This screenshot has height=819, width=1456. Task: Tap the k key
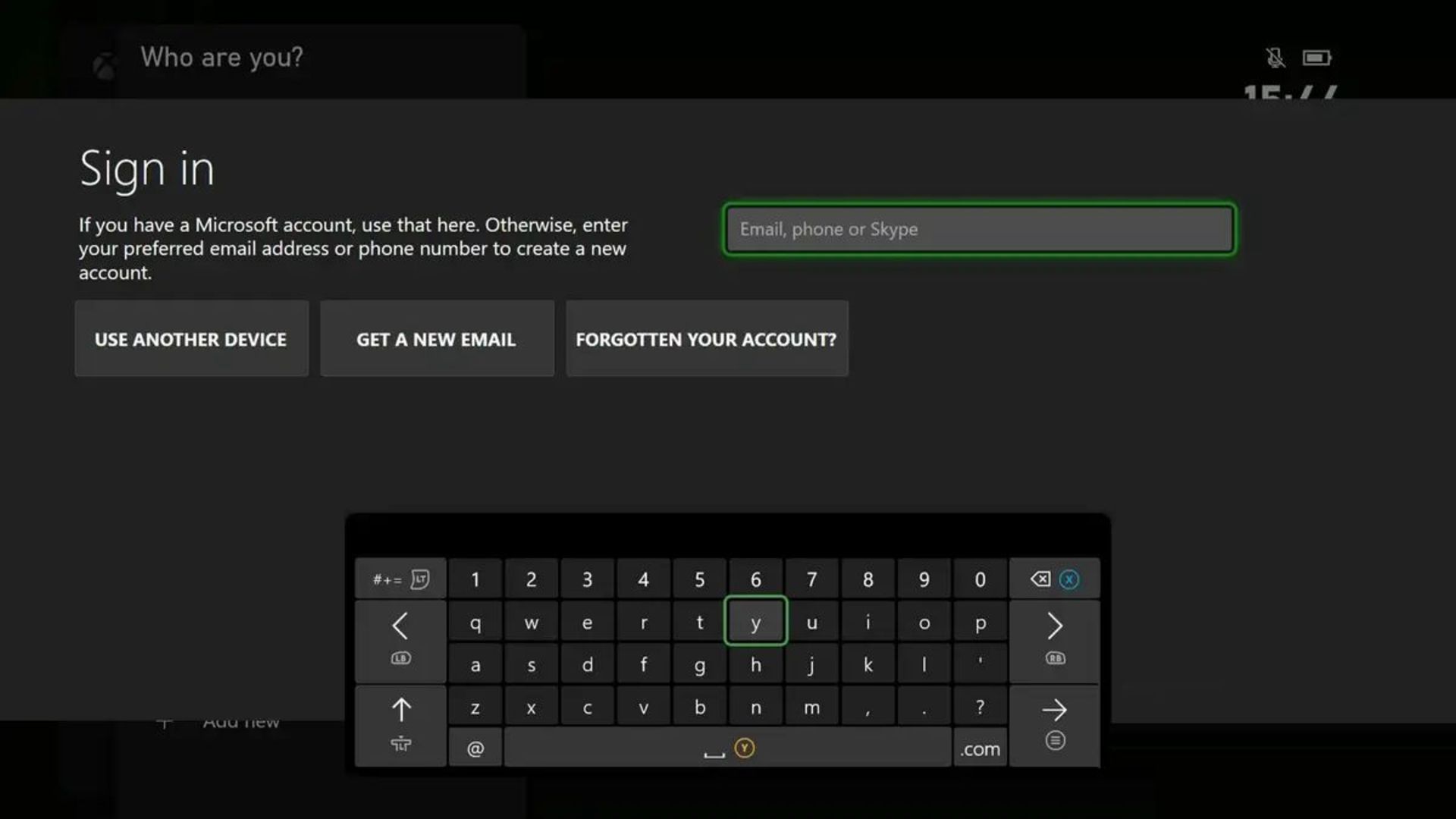point(868,665)
